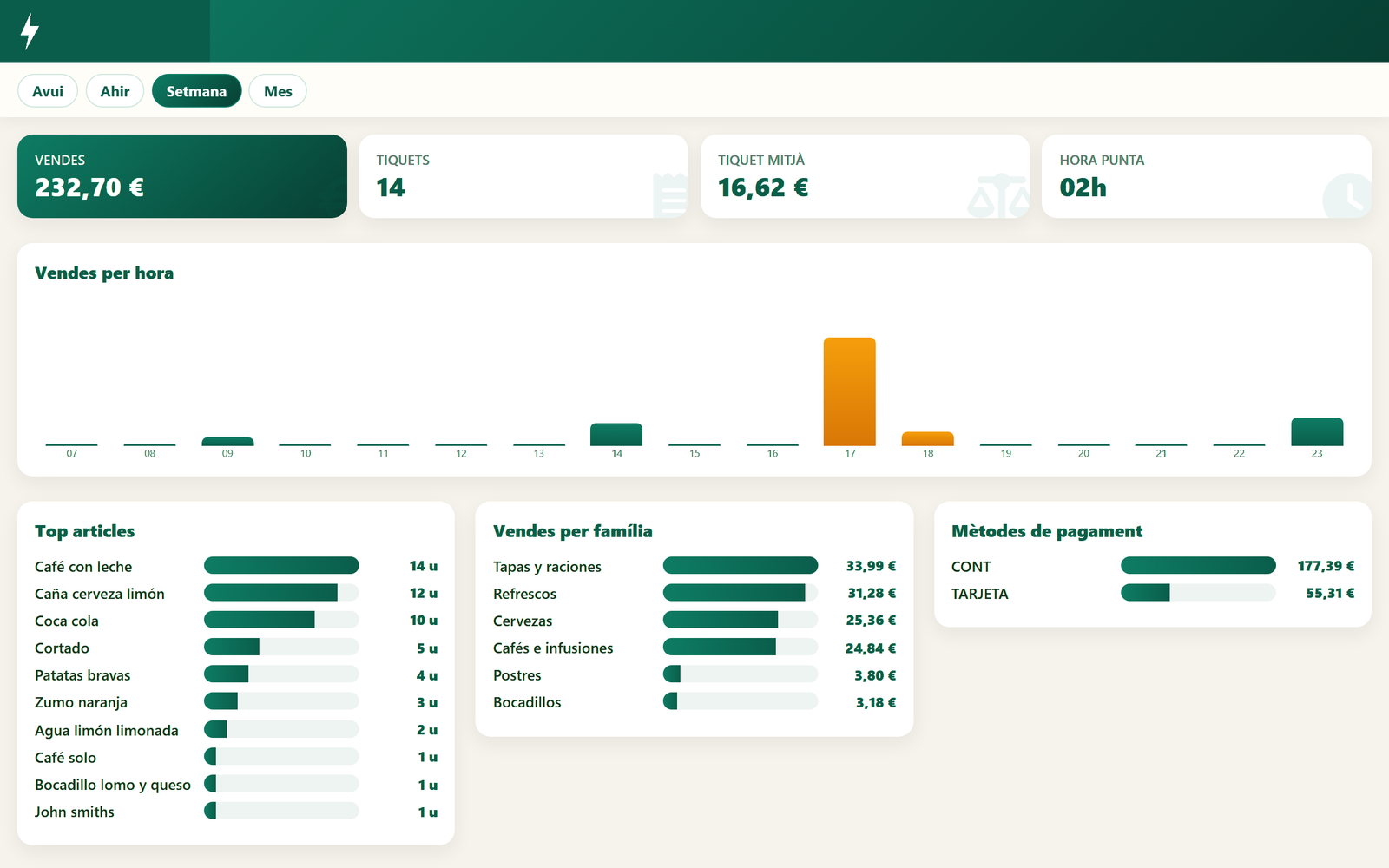
Task: Switch to the Ahir tab
Action: pyautogui.click(x=115, y=91)
